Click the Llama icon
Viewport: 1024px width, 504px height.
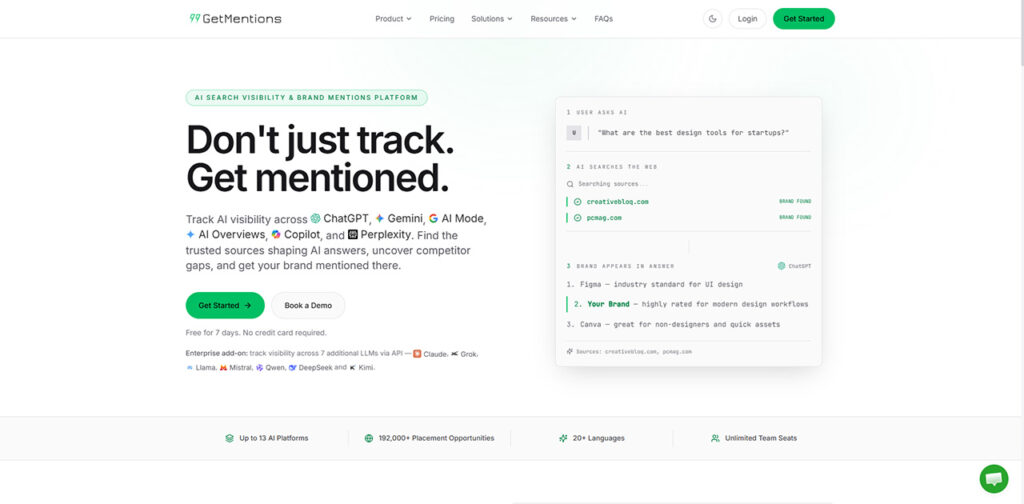pos(189,368)
